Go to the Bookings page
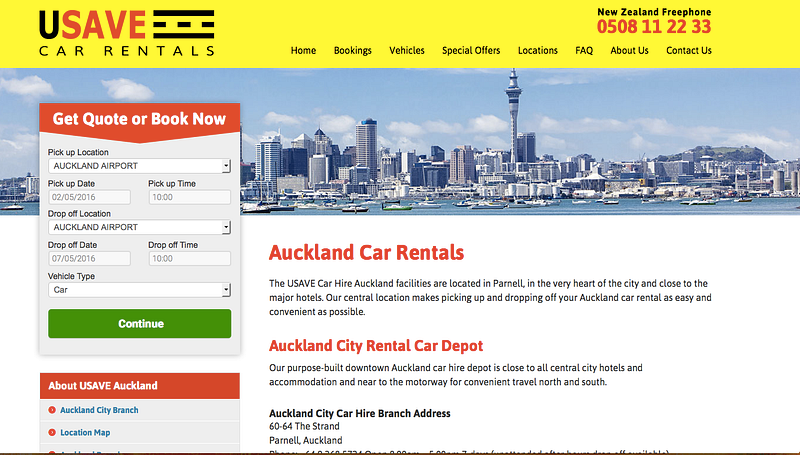Screen dimensions: 800x455 (353, 50)
